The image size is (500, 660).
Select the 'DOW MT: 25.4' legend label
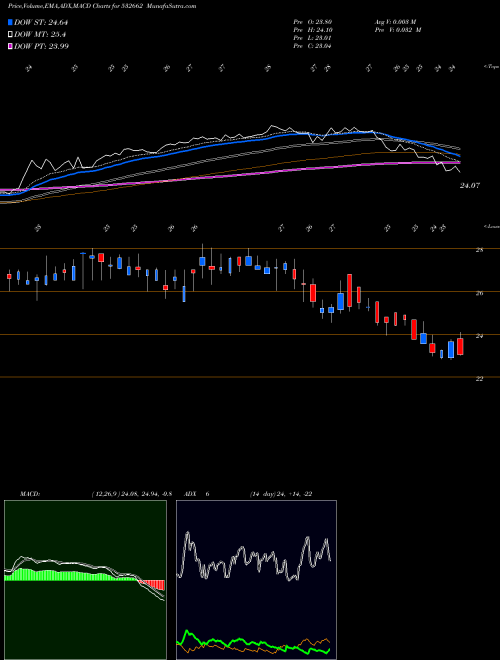(x=40, y=35)
